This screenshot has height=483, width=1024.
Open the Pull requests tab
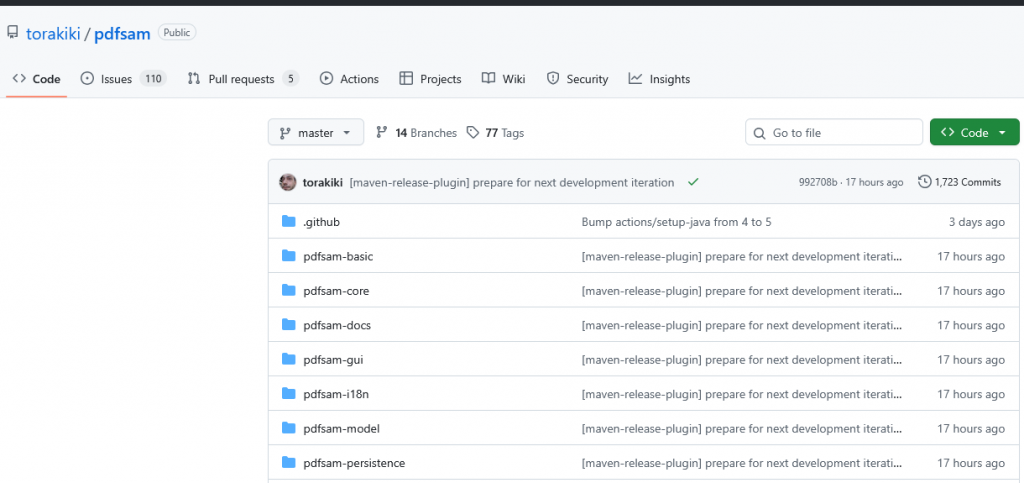[242, 79]
